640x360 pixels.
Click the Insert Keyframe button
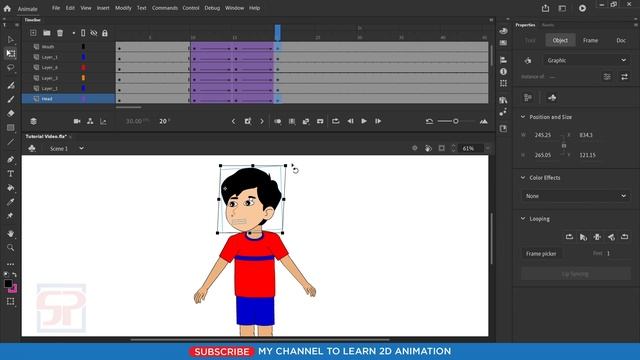(x=247, y=121)
